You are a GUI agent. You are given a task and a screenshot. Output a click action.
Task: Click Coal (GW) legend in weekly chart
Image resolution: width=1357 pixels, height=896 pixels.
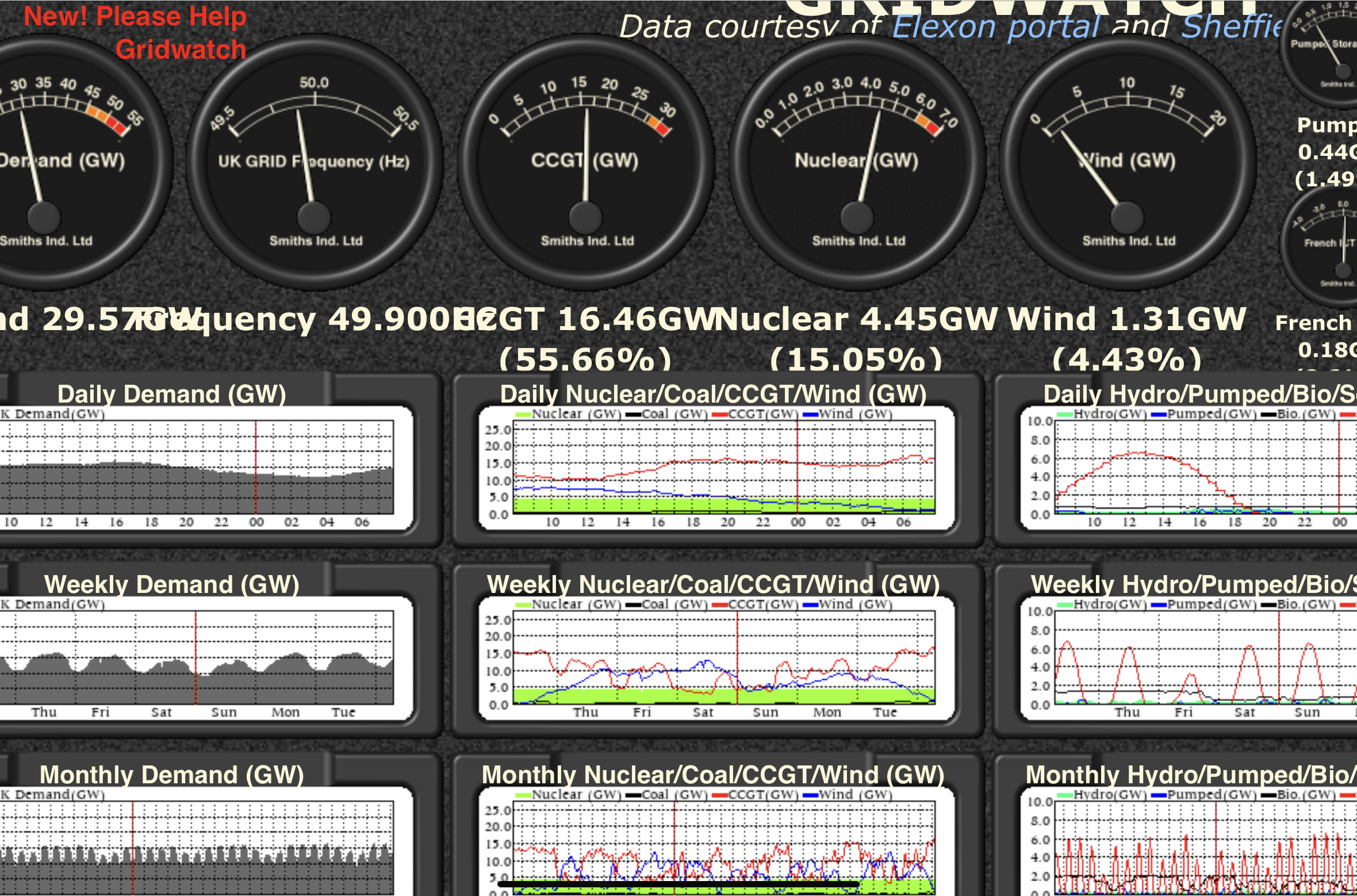[x=666, y=604]
